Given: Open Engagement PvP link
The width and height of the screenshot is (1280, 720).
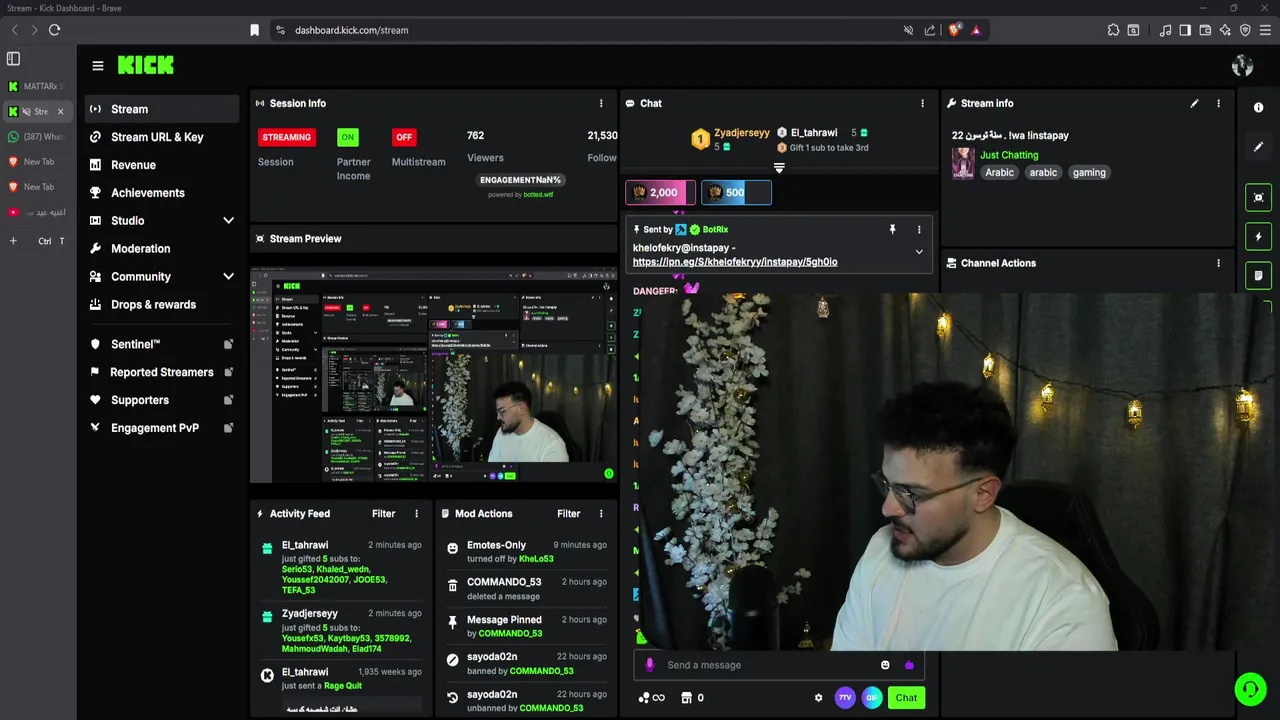Looking at the screenshot, I should click(160, 428).
